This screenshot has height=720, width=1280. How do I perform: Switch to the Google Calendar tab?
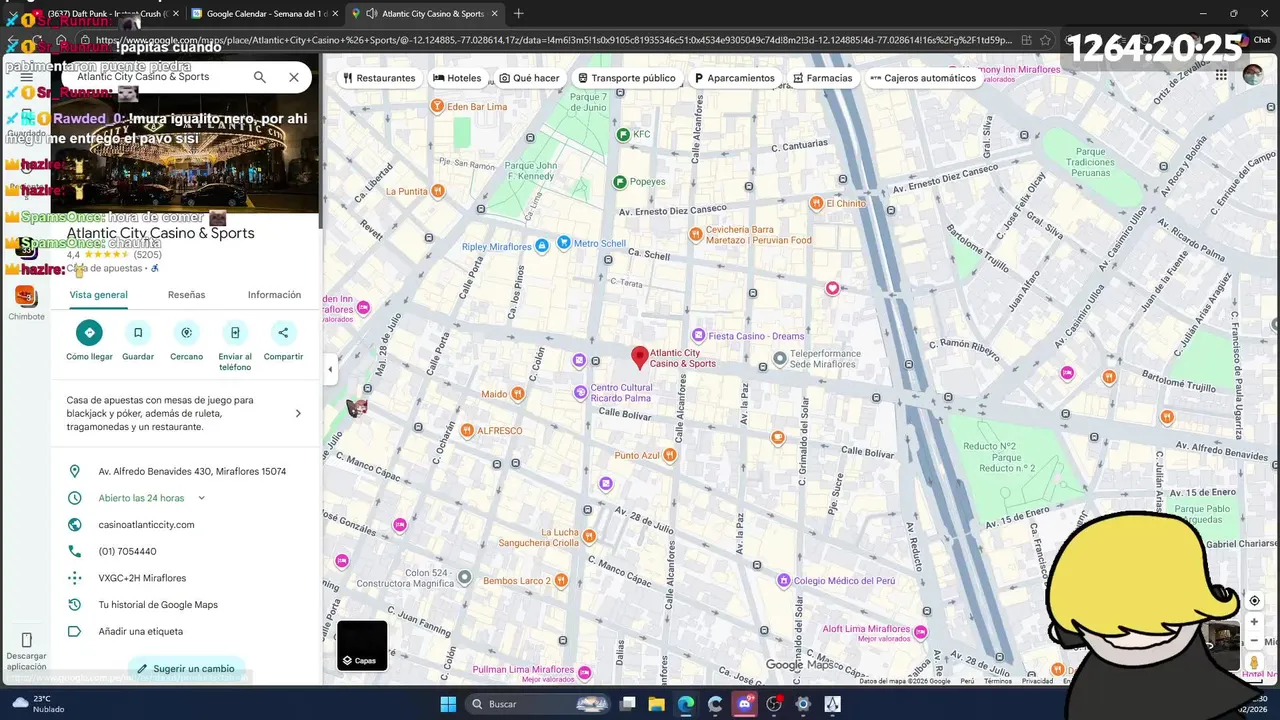tap(265, 14)
